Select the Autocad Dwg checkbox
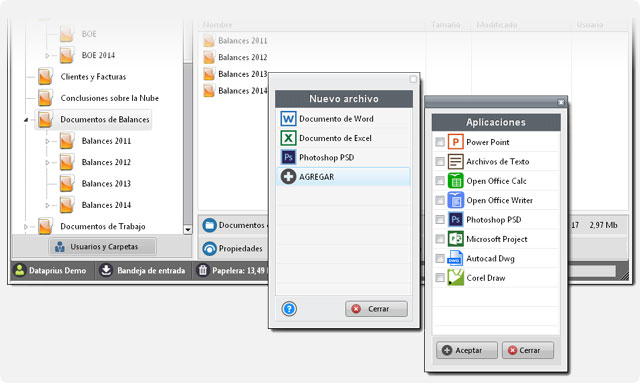 pyautogui.click(x=440, y=258)
